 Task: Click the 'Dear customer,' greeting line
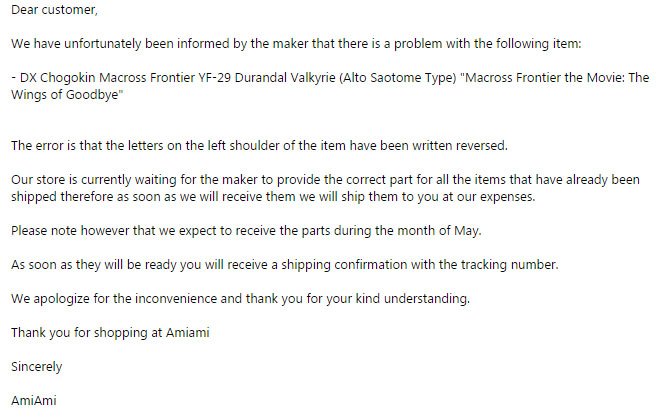54,10
